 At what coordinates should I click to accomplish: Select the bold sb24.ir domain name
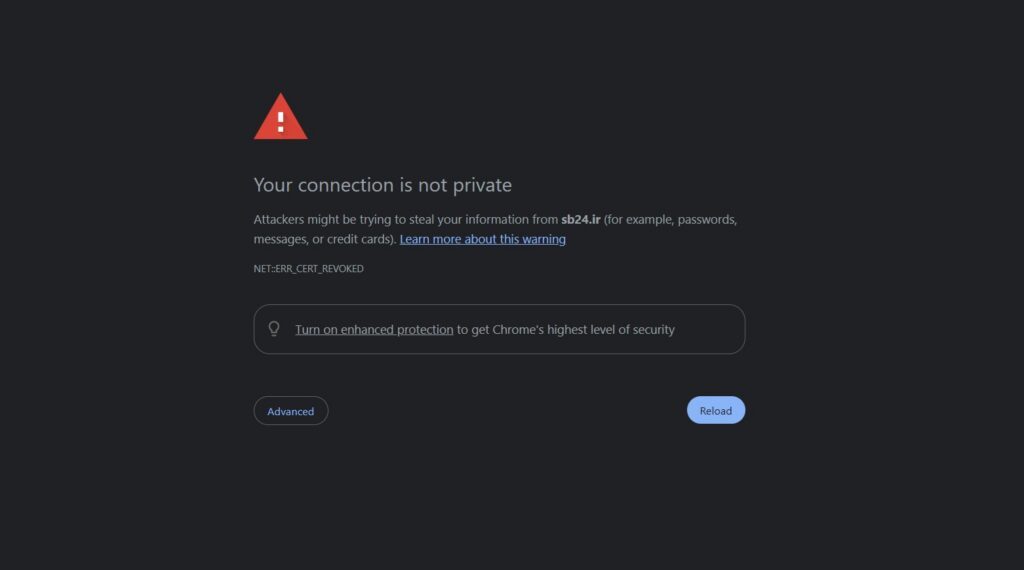tap(581, 219)
